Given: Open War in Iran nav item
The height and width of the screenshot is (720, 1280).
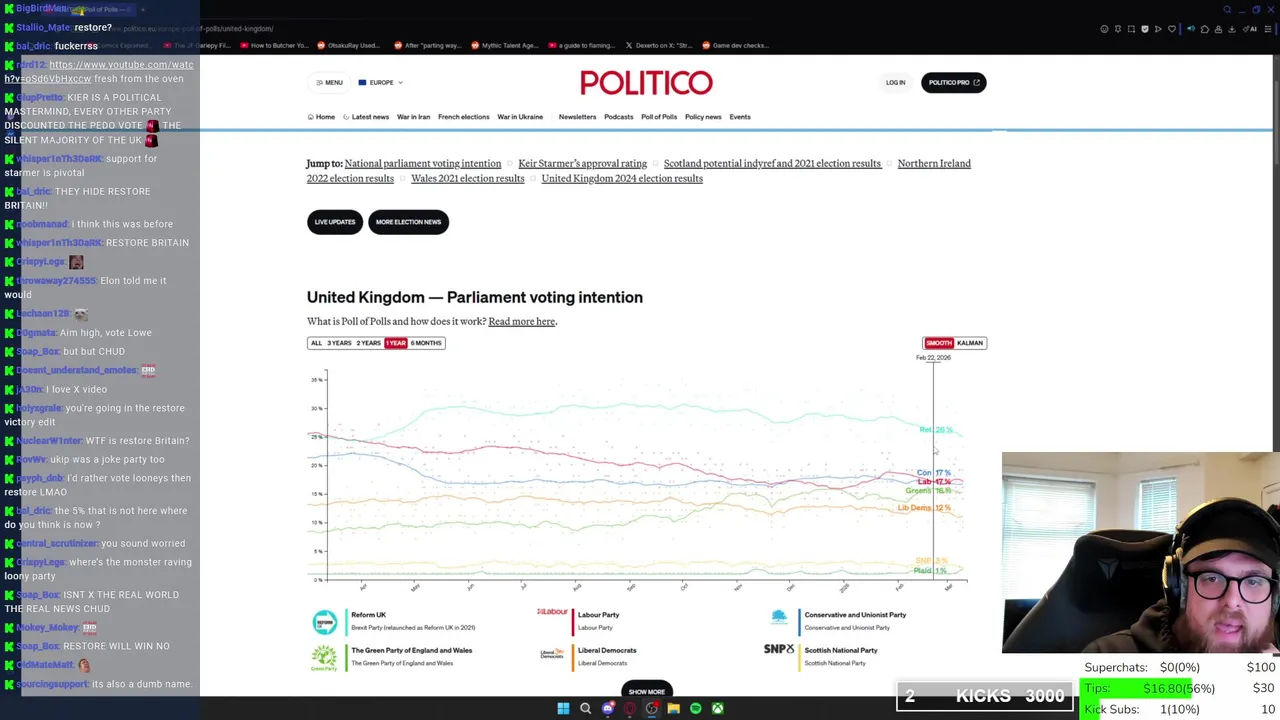Looking at the screenshot, I should click(413, 117).
